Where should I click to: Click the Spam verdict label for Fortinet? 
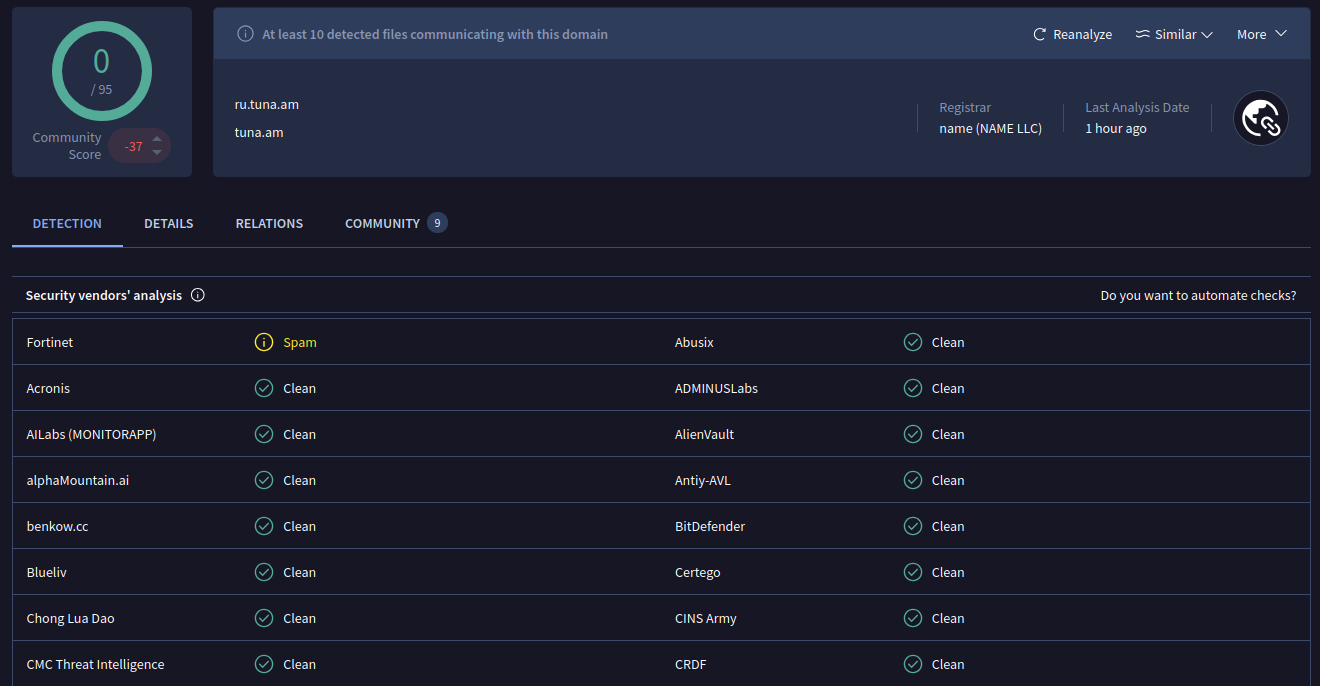click(300, 342)
